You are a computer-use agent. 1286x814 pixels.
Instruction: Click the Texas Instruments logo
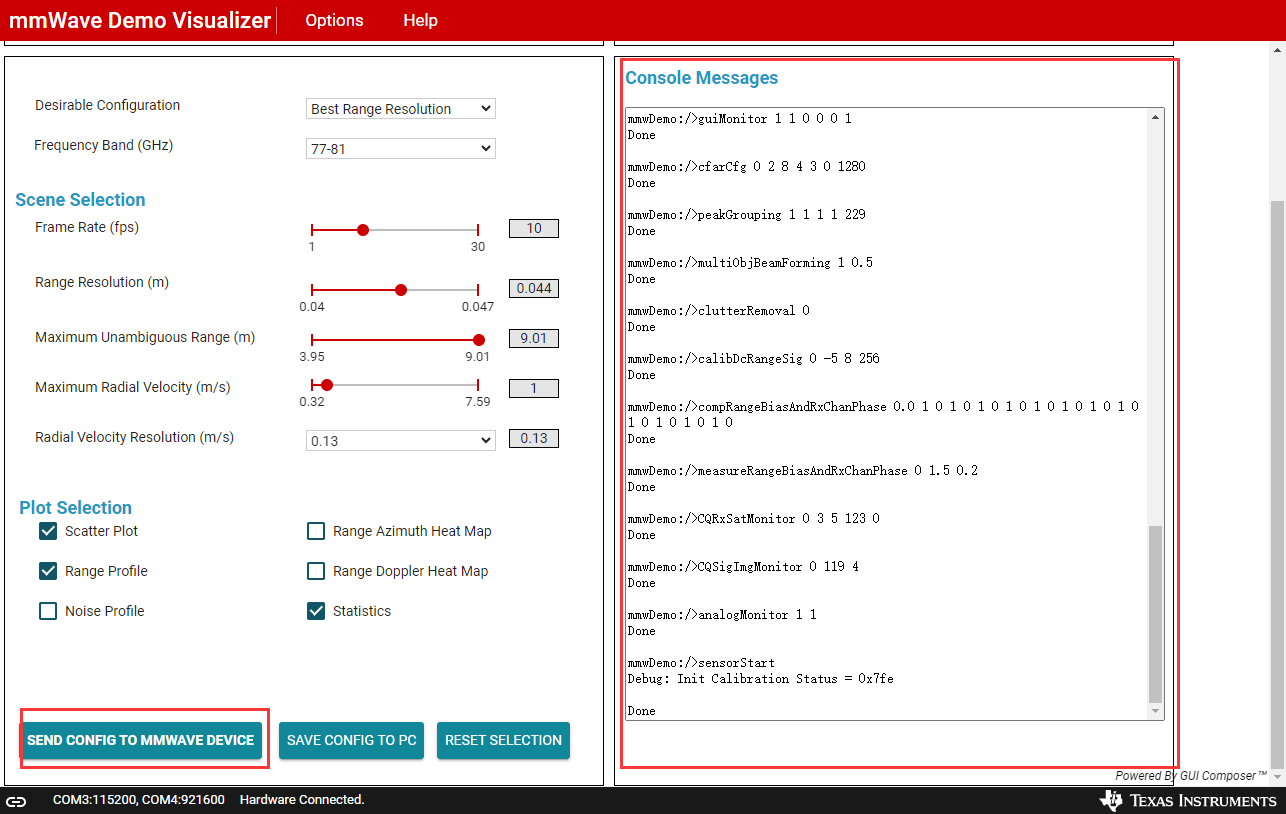click(1188, 801)
